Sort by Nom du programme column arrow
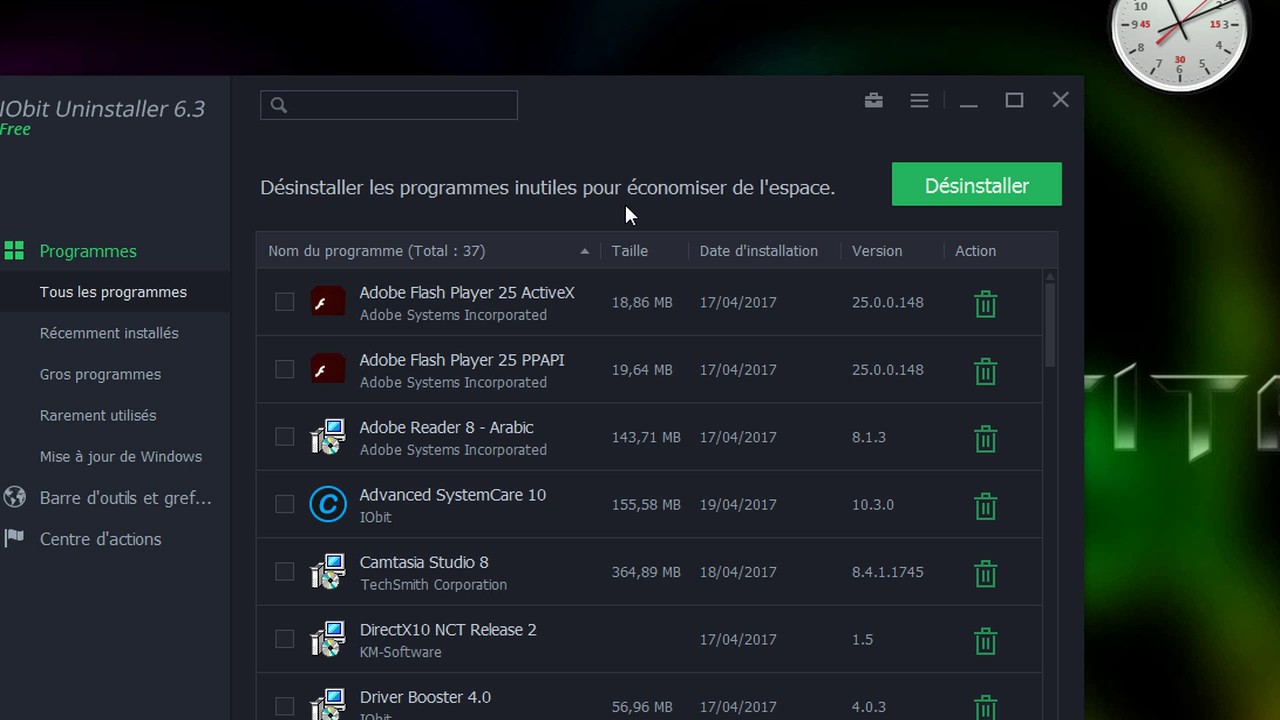1280x720 pixels. coord(585,251)
